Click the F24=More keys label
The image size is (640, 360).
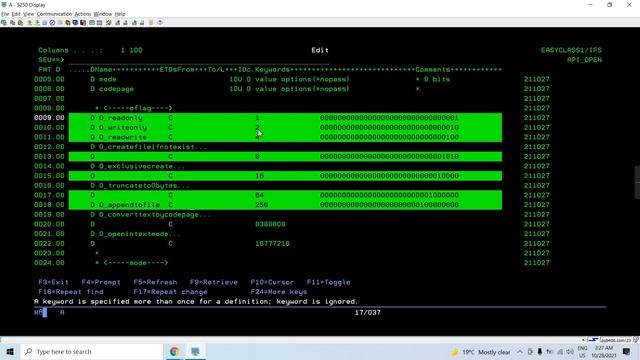(x=279, y=292)
